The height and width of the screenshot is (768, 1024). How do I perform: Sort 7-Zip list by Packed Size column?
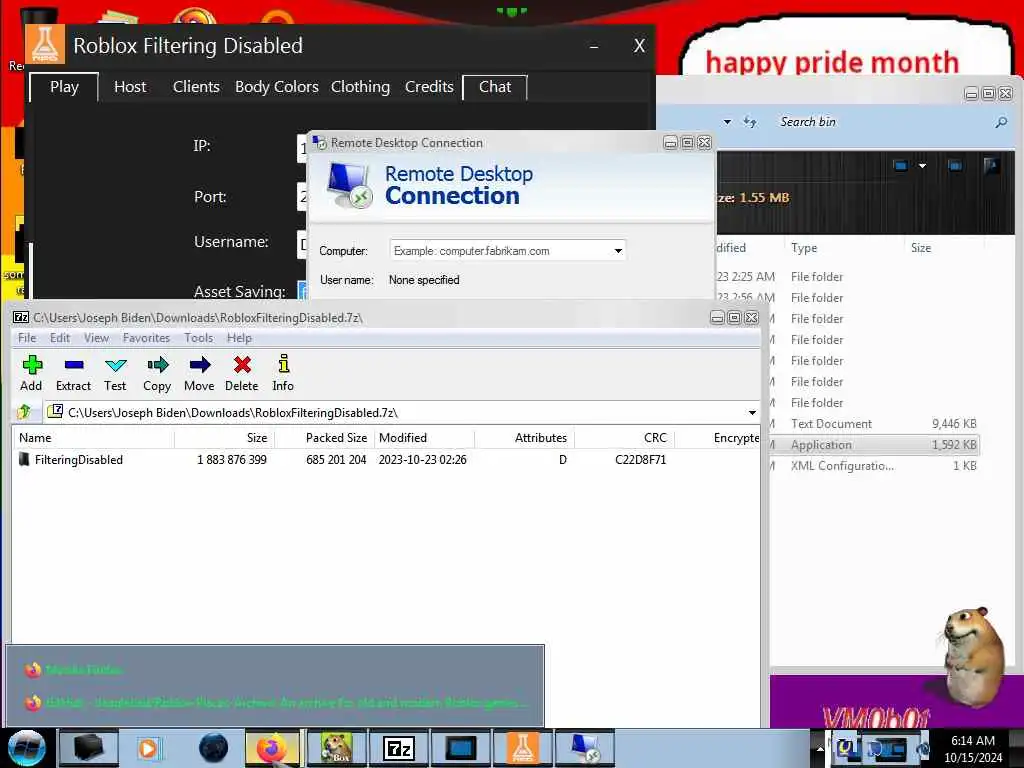click(x=323, y=438)
